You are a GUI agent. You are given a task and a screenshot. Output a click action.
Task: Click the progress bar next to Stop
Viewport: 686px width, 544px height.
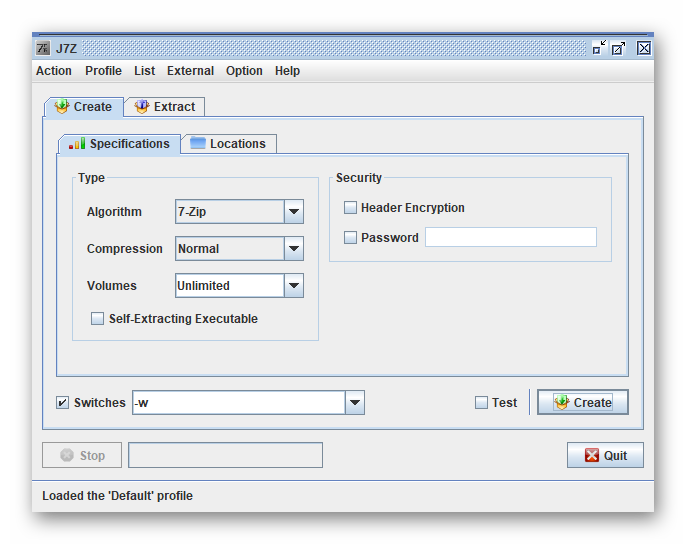pos(225,455)
